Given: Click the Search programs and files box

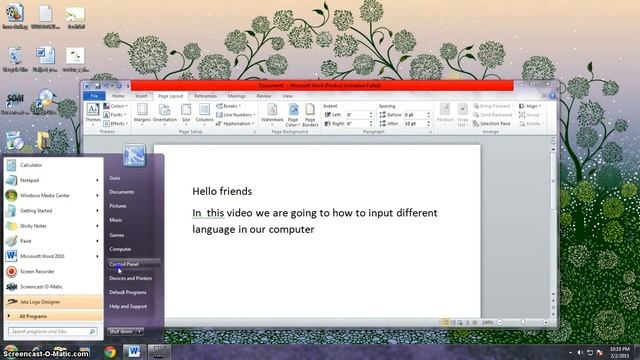Looking at the screenshot, I should (x=53, y=332).
